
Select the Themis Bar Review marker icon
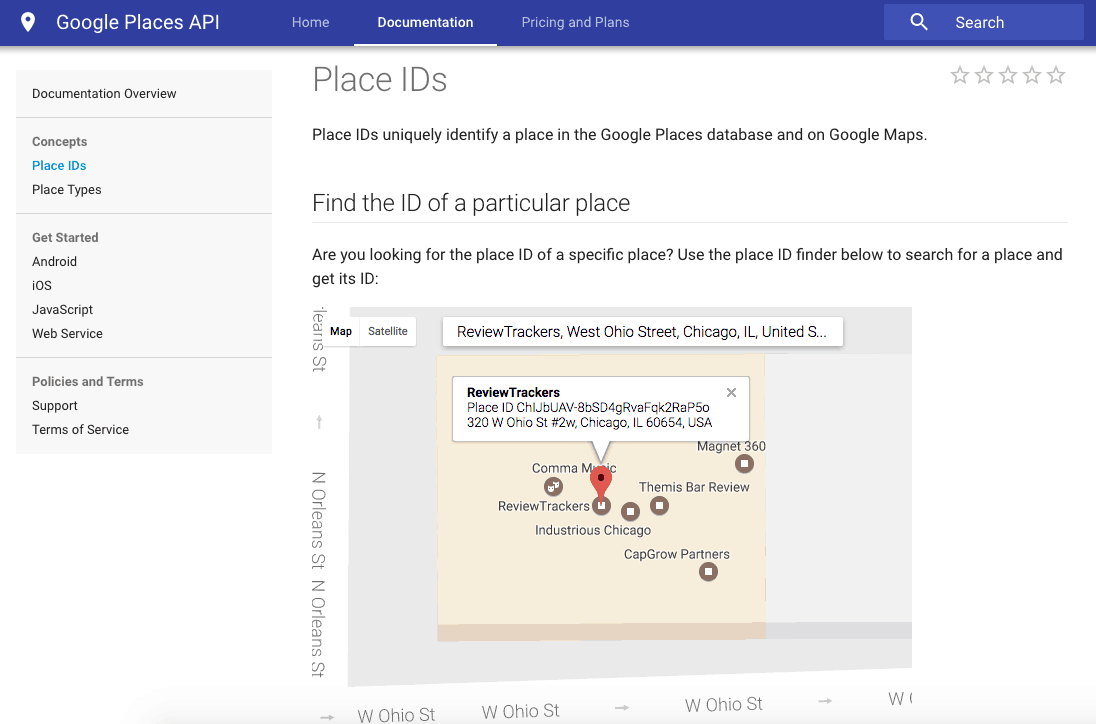click(659, 505)
